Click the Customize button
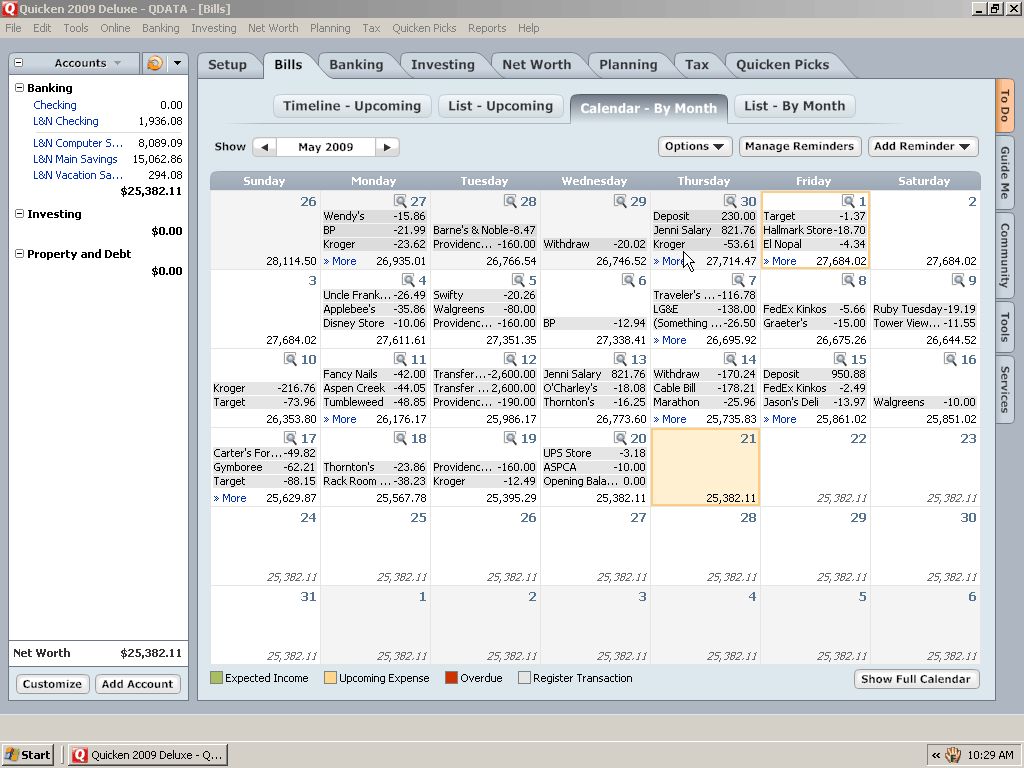Image resolution: width=1024 pixels, height=768 pixels. click(x=52, y=684)
